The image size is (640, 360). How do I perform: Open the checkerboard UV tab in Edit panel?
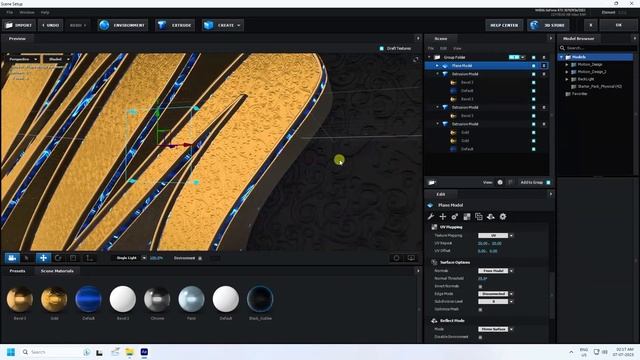click(x=467, y=217)
